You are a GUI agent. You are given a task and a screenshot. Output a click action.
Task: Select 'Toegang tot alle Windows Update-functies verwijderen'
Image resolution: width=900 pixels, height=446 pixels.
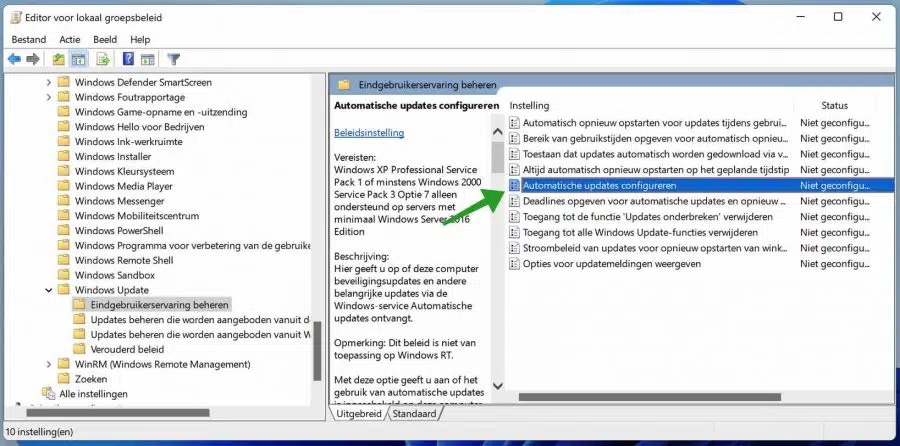pos(640,232)
